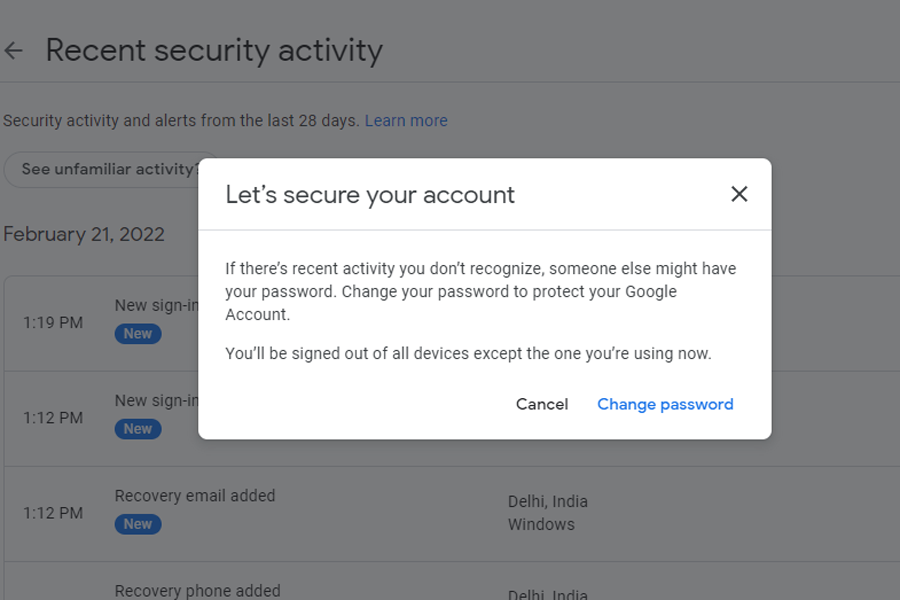900x600 pixels.
Task: Click the Recent security activity page heading
Action: (x=214, y=51)
